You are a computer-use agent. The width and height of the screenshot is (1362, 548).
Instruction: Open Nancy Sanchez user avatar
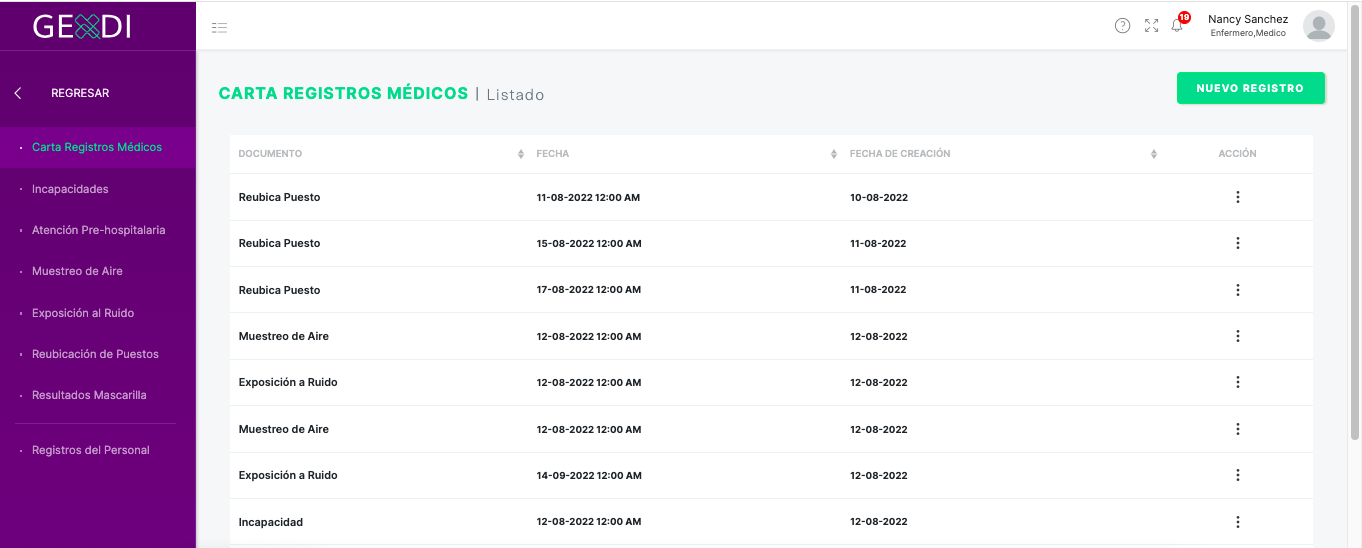point(1318,26)
